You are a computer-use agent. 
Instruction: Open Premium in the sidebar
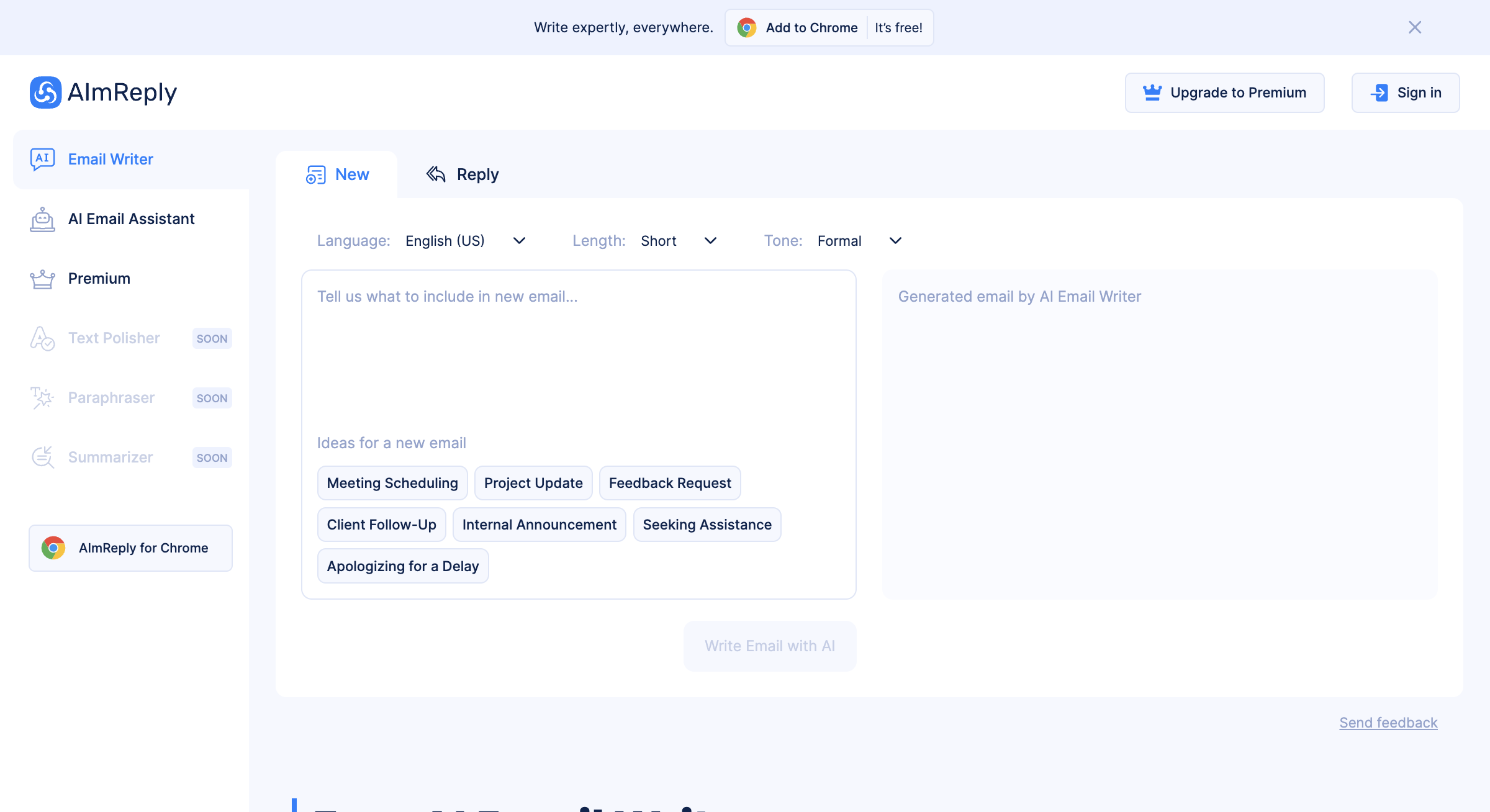point(132,279)
